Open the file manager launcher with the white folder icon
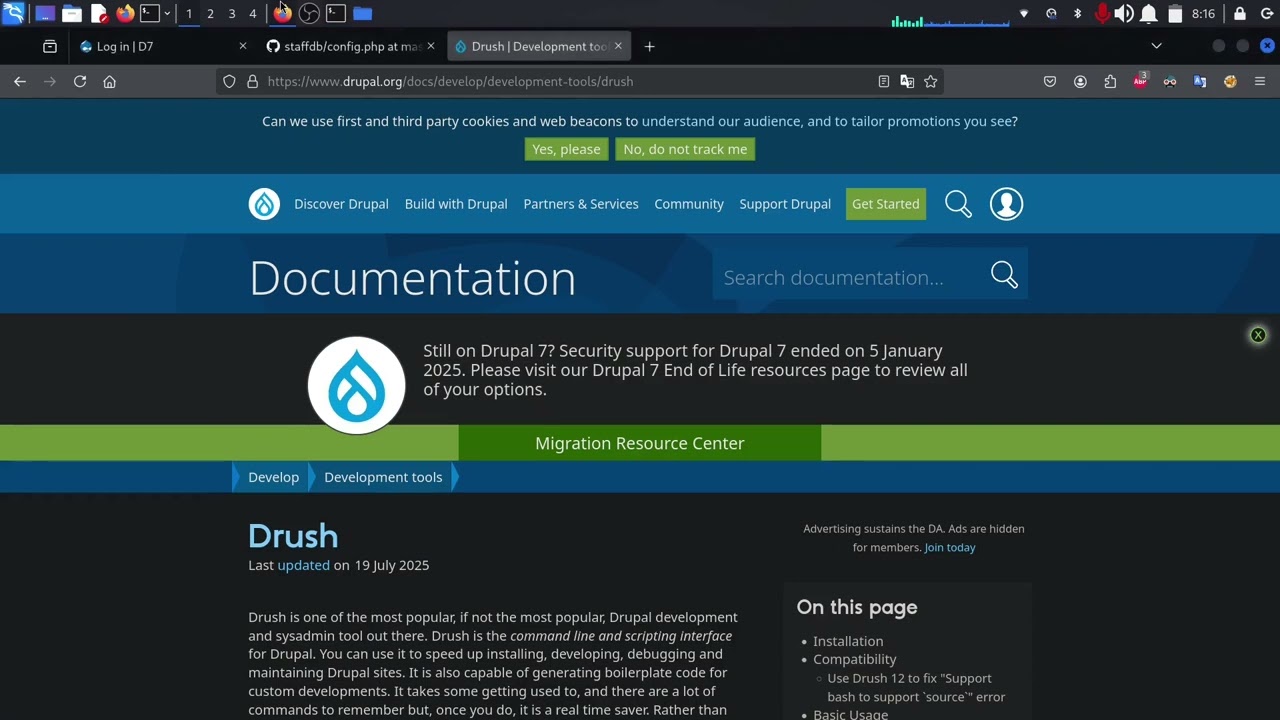 pos(72,13)
